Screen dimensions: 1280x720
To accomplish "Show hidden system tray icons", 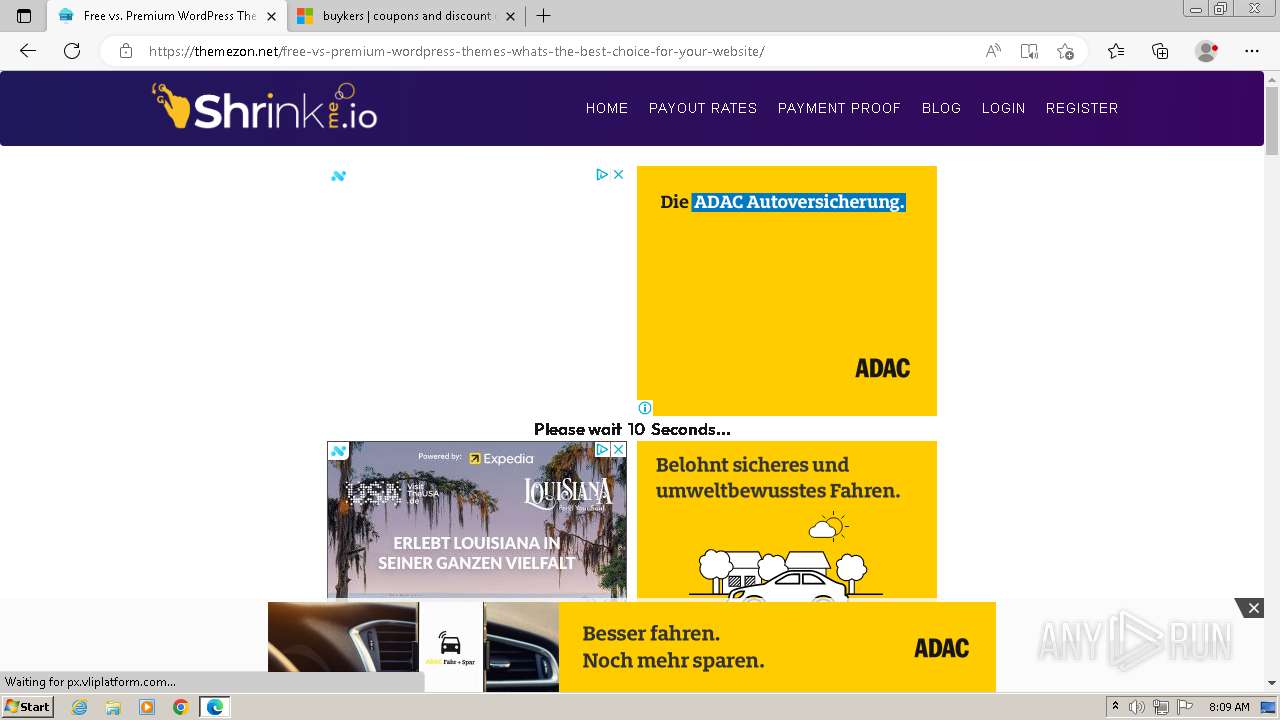I will pos(1115,707).
